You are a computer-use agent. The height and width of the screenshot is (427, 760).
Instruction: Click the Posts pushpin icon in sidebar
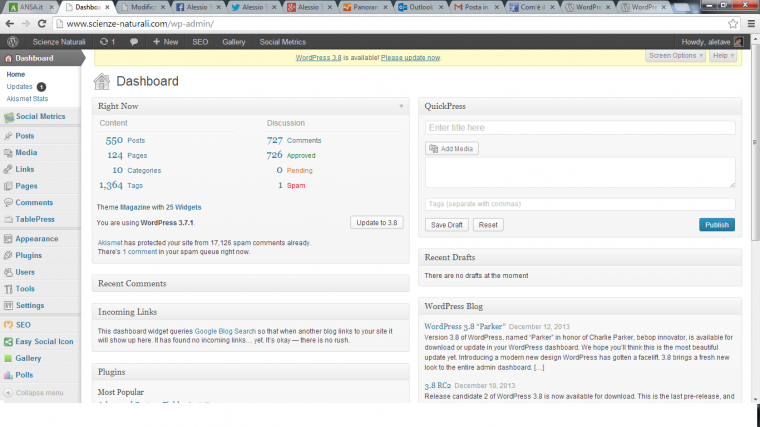(8, 136)
